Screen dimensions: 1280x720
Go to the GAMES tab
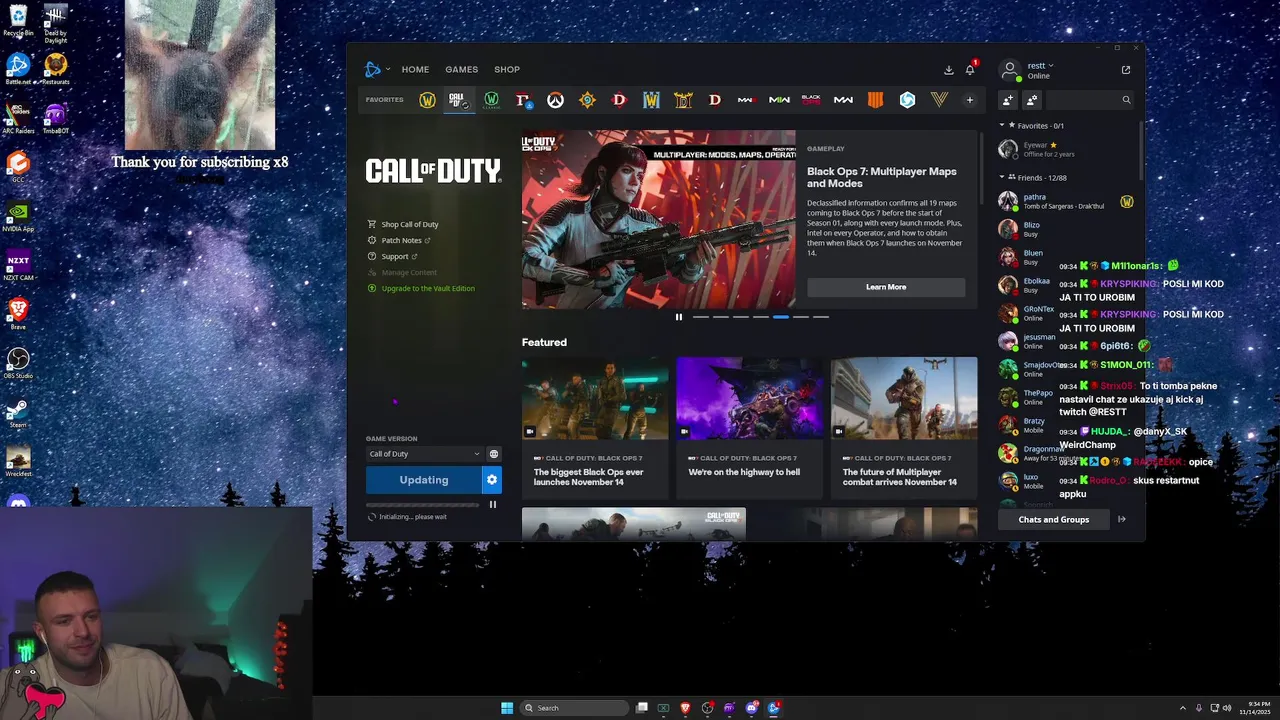461,70
